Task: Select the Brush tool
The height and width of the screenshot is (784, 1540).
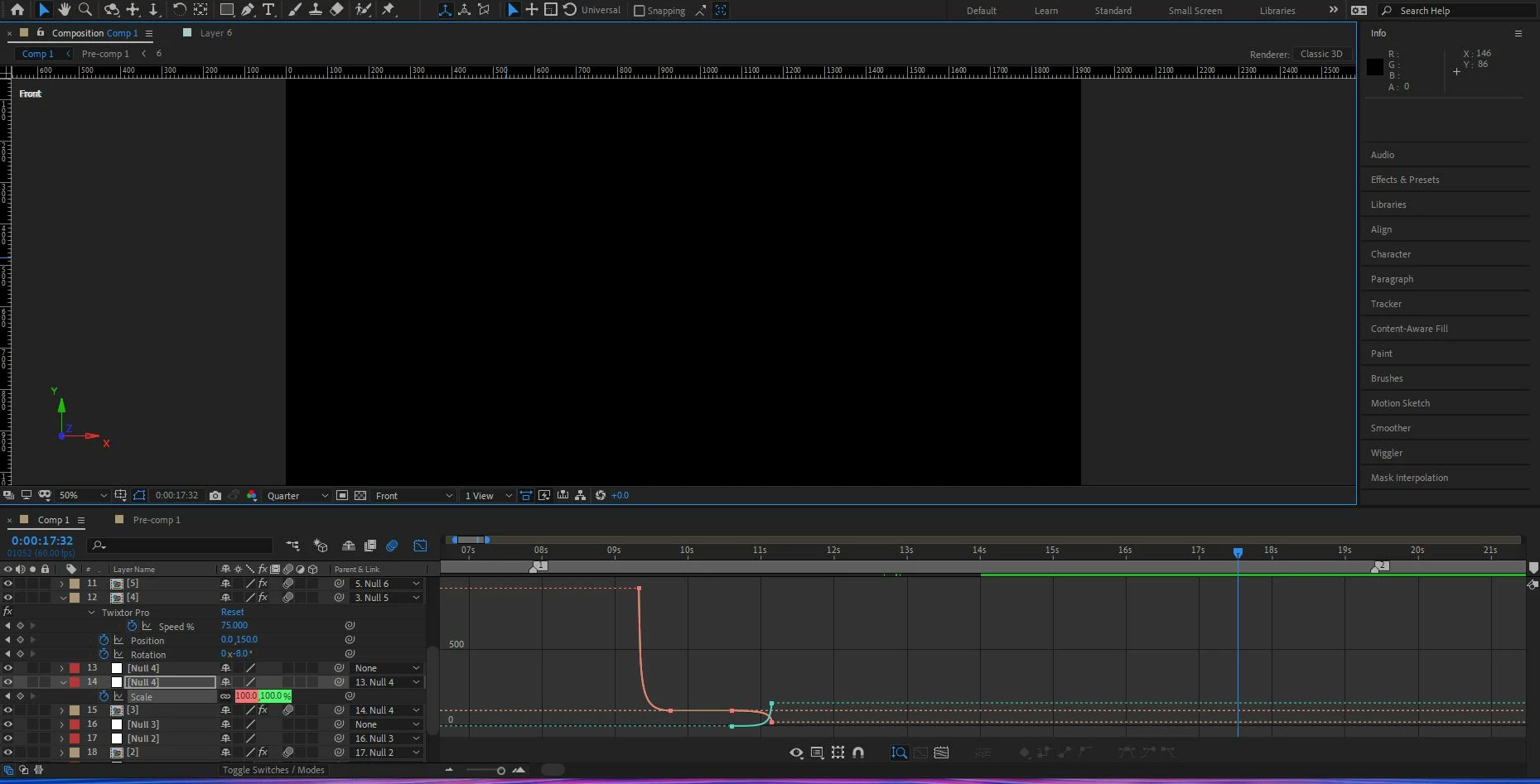Action: coord(294,10)
